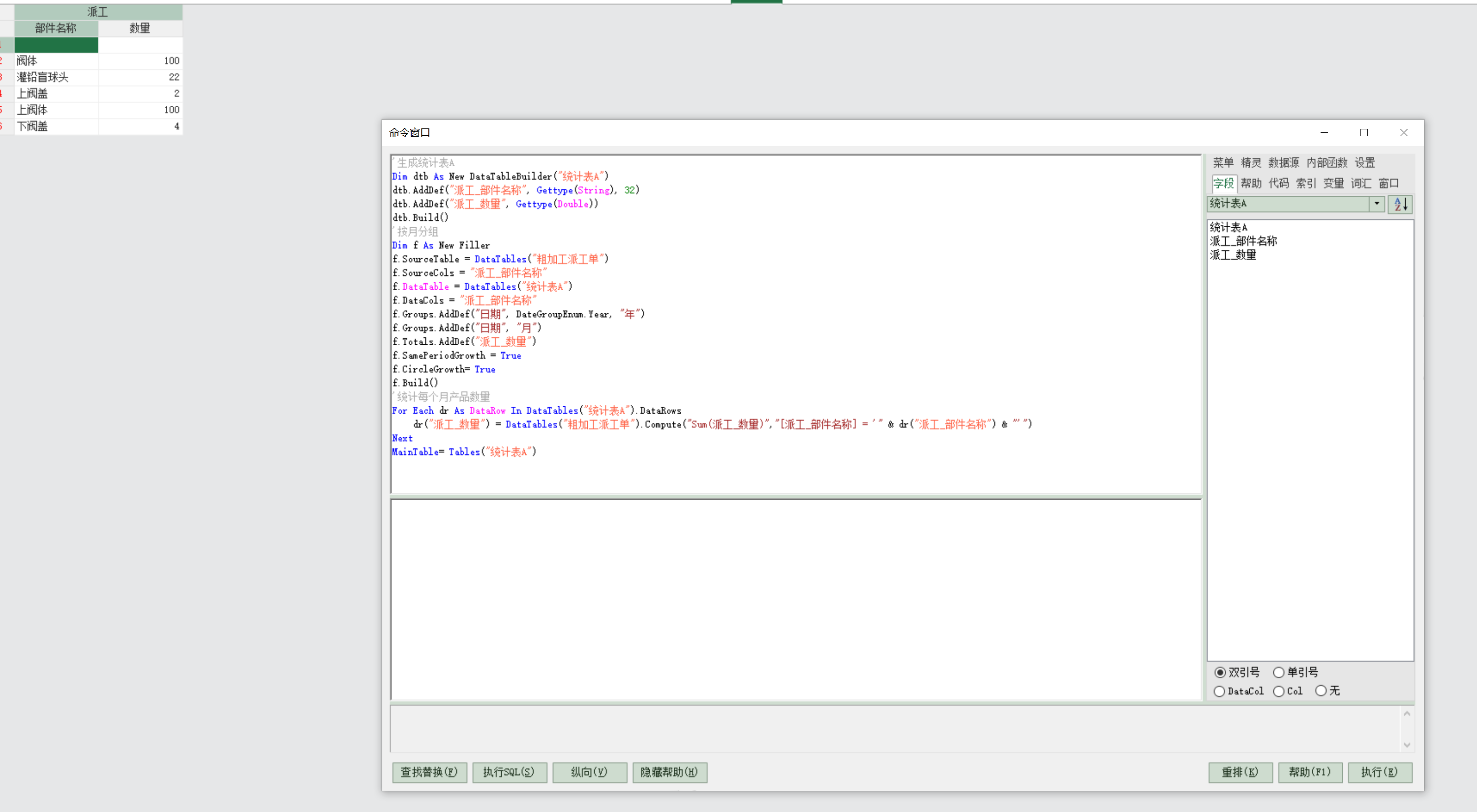This screenshot has width=1477, height=812.
Task: Switch to the 代码 tab
Action: (x=1279, y=183)
